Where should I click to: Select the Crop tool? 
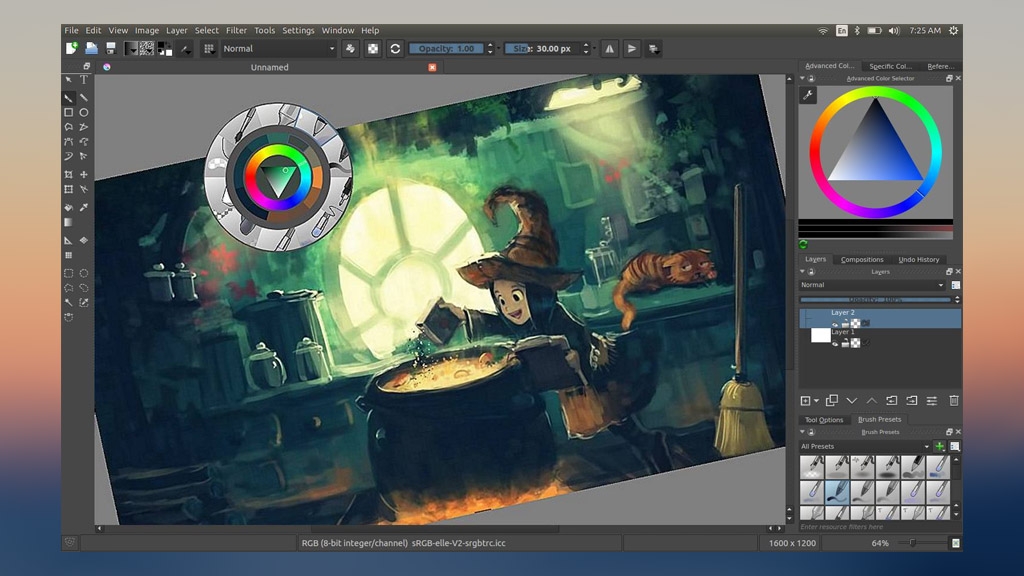click(x=69, y=174)
